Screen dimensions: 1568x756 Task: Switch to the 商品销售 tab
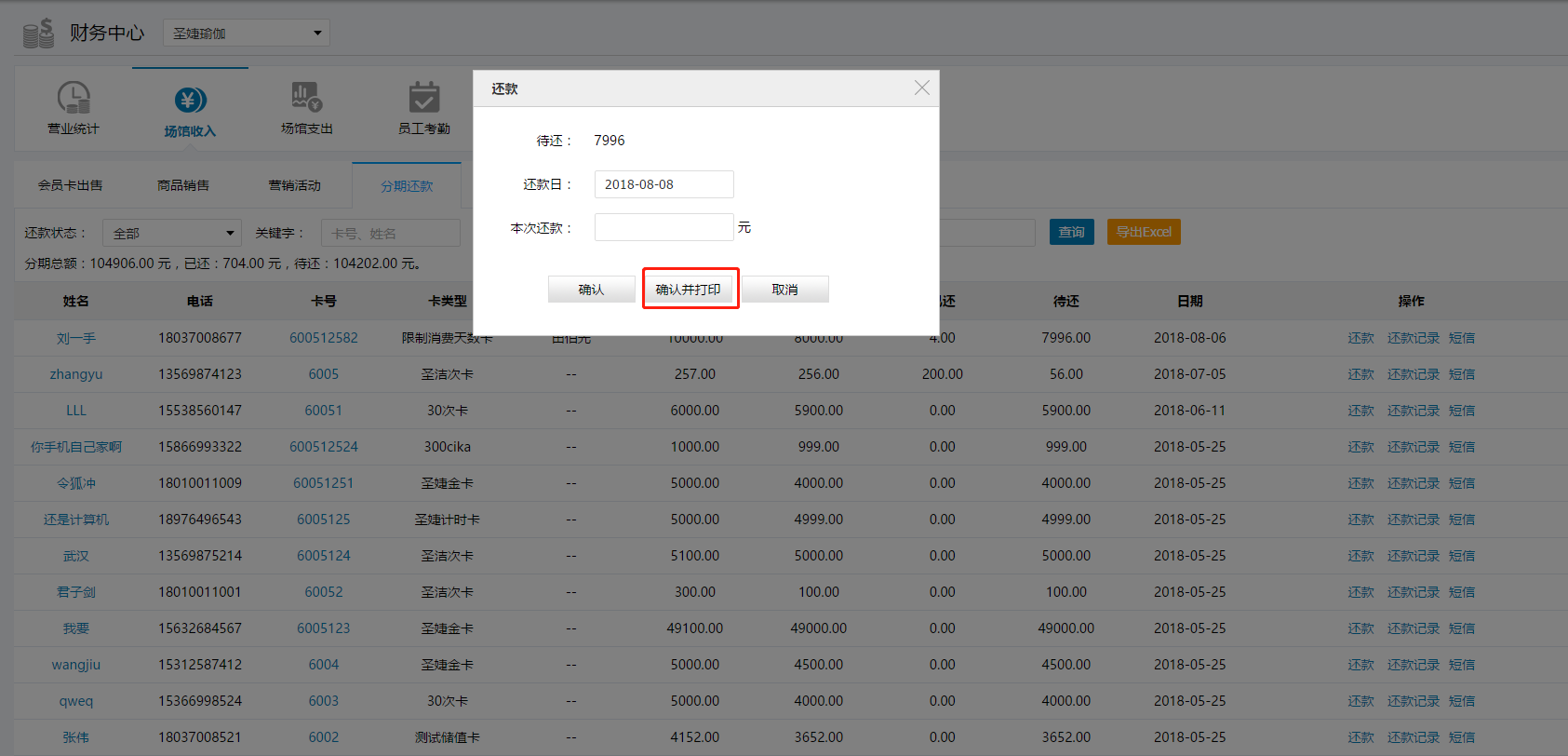pos(183,185)
